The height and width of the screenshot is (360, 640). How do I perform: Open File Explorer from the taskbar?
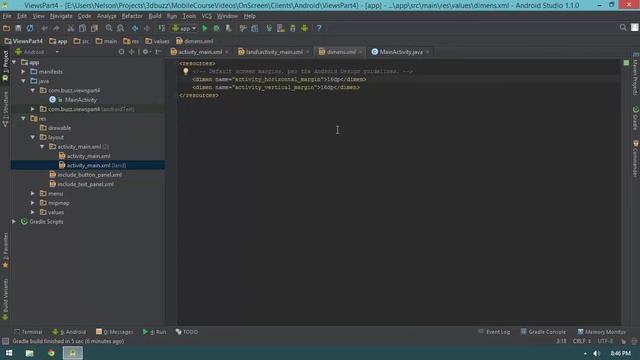pyautogui.click(x=29, y=353)
